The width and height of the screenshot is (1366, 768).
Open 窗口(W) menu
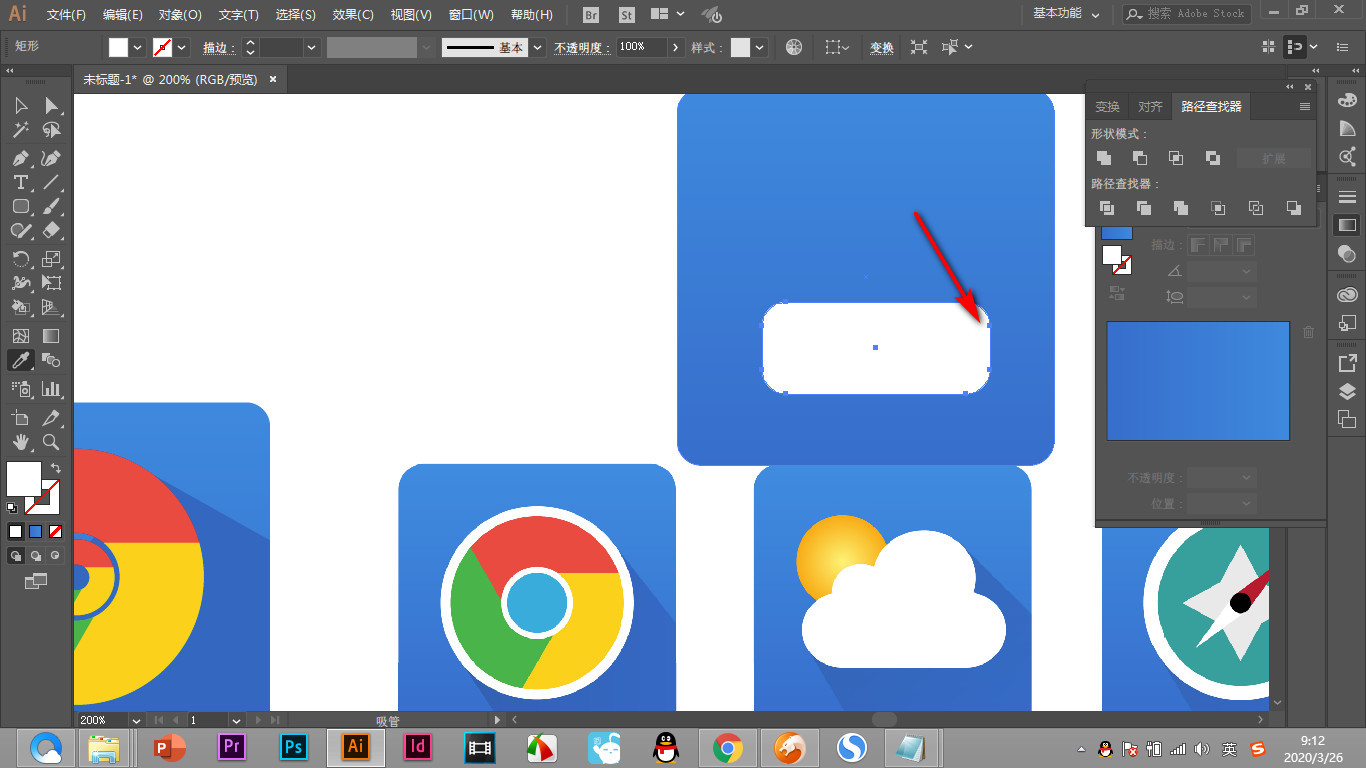pyautogui.click(x=471, y=15)
